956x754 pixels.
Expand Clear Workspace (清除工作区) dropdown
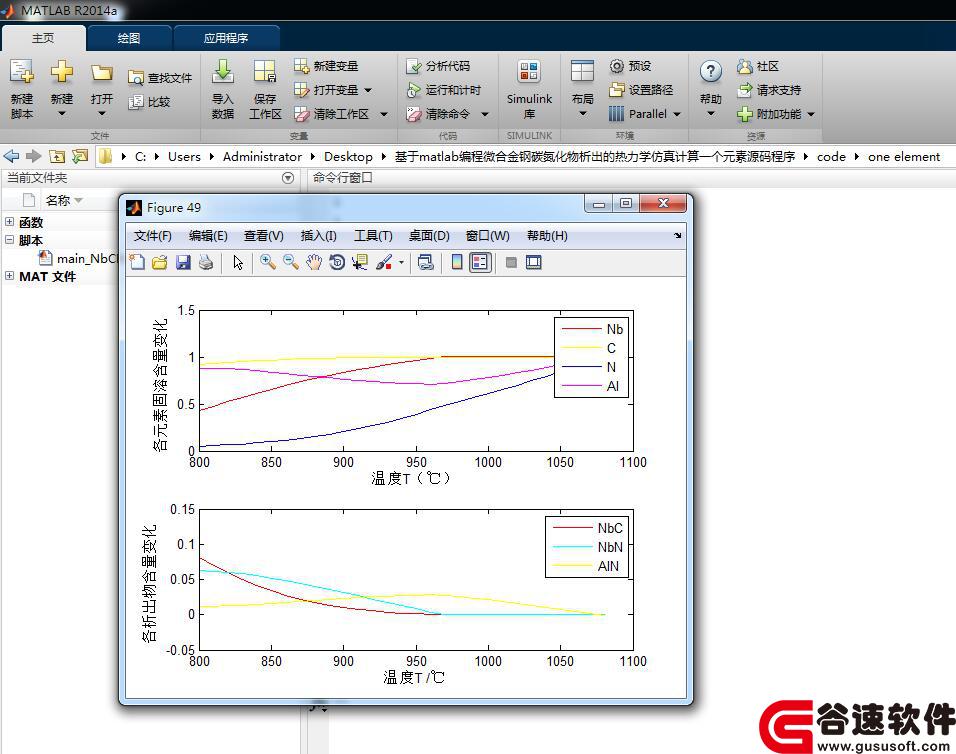click(384, 114)
